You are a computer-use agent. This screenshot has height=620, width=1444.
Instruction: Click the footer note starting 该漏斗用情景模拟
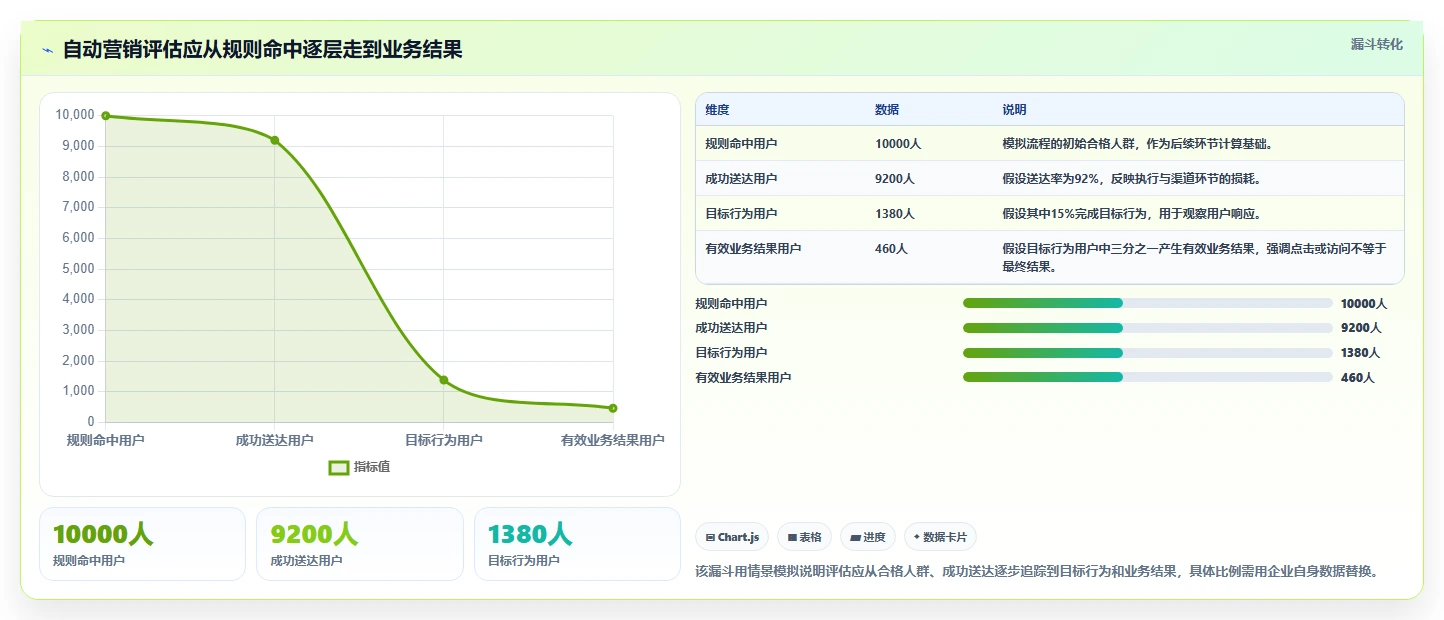click(1039, 572)
